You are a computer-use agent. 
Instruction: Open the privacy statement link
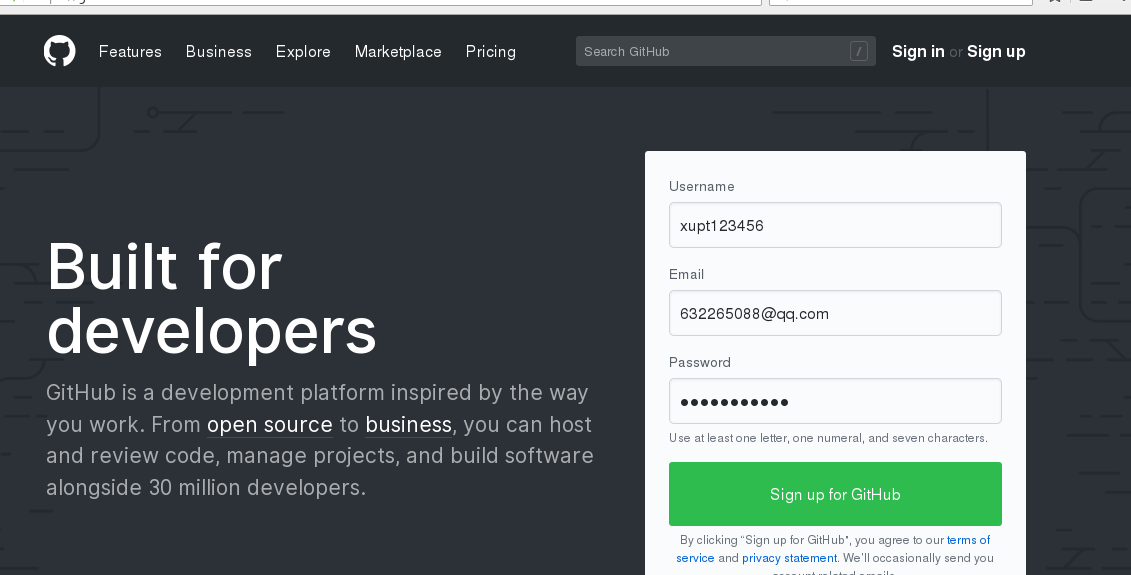(x=789, y=558)
